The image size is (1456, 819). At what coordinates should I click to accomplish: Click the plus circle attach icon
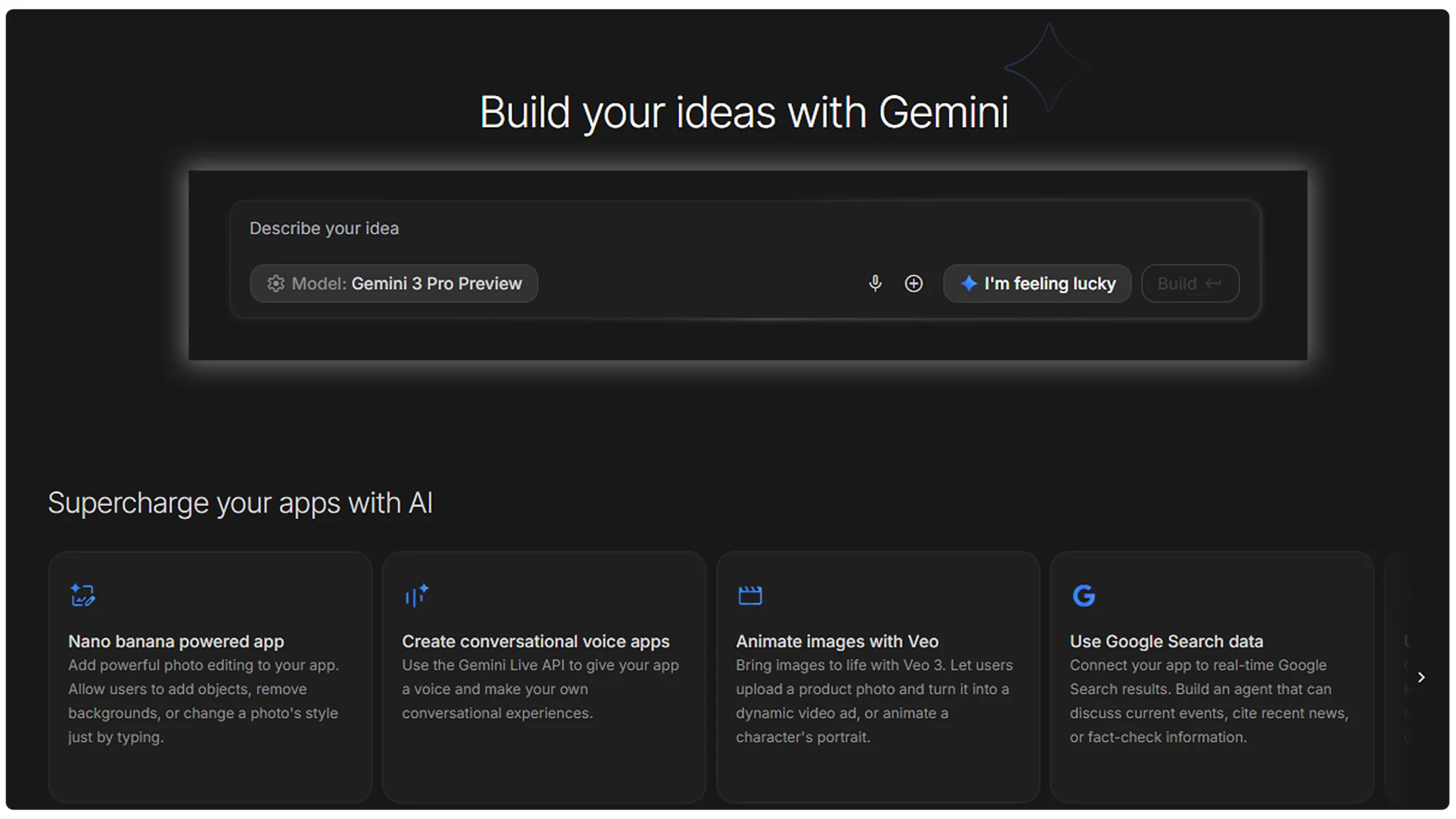pyautogui.click(x=914, y=283)
